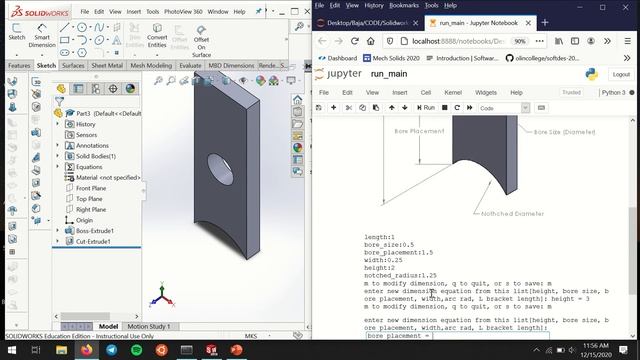Restart the Jupyter kernel
Viewport: 640px width, 360px height.
pos(457,108)
